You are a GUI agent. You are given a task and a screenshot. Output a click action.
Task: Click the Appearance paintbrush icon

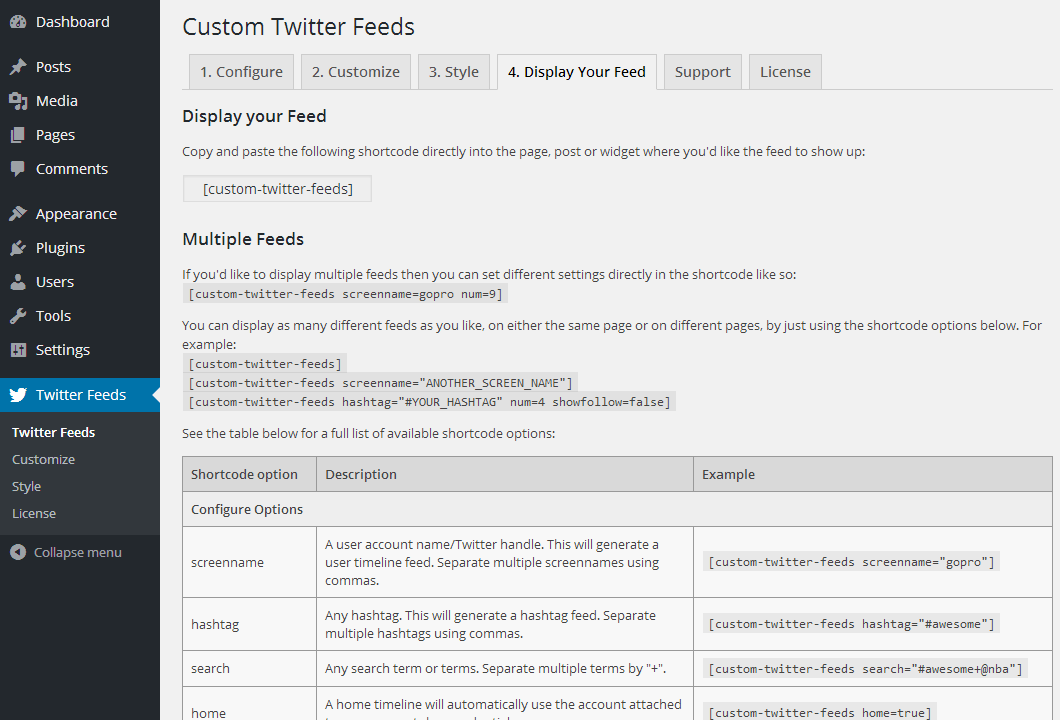(18, 214)
